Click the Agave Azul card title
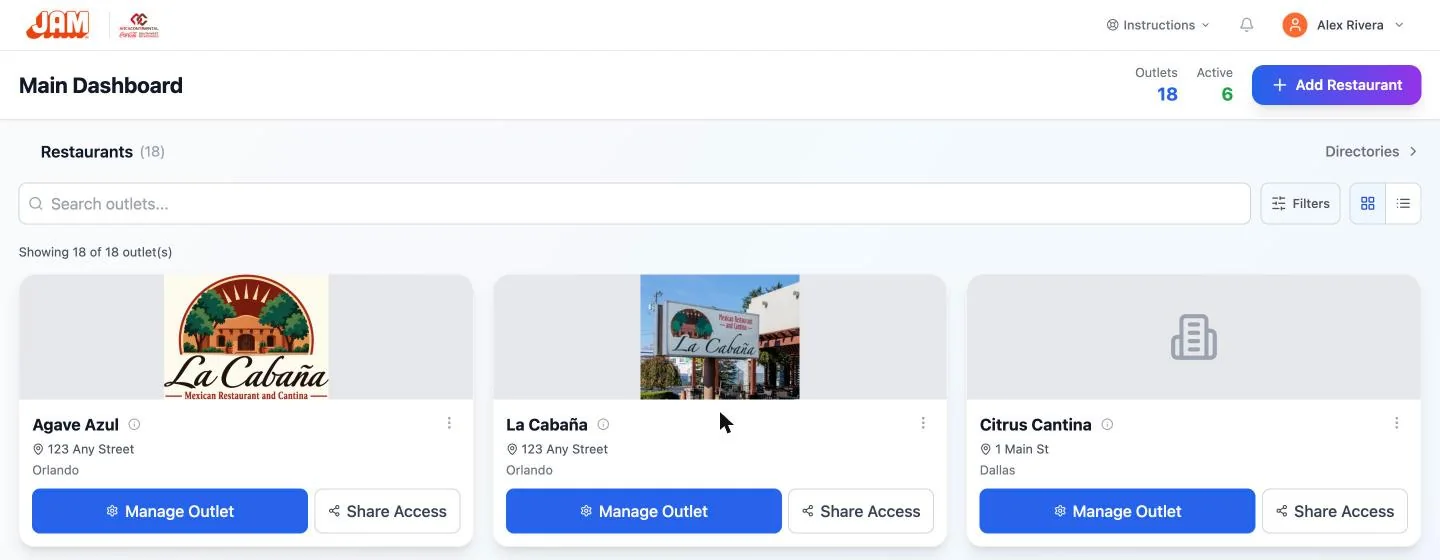The width and height of the screenshot is (1440, 560). [76, 425]
